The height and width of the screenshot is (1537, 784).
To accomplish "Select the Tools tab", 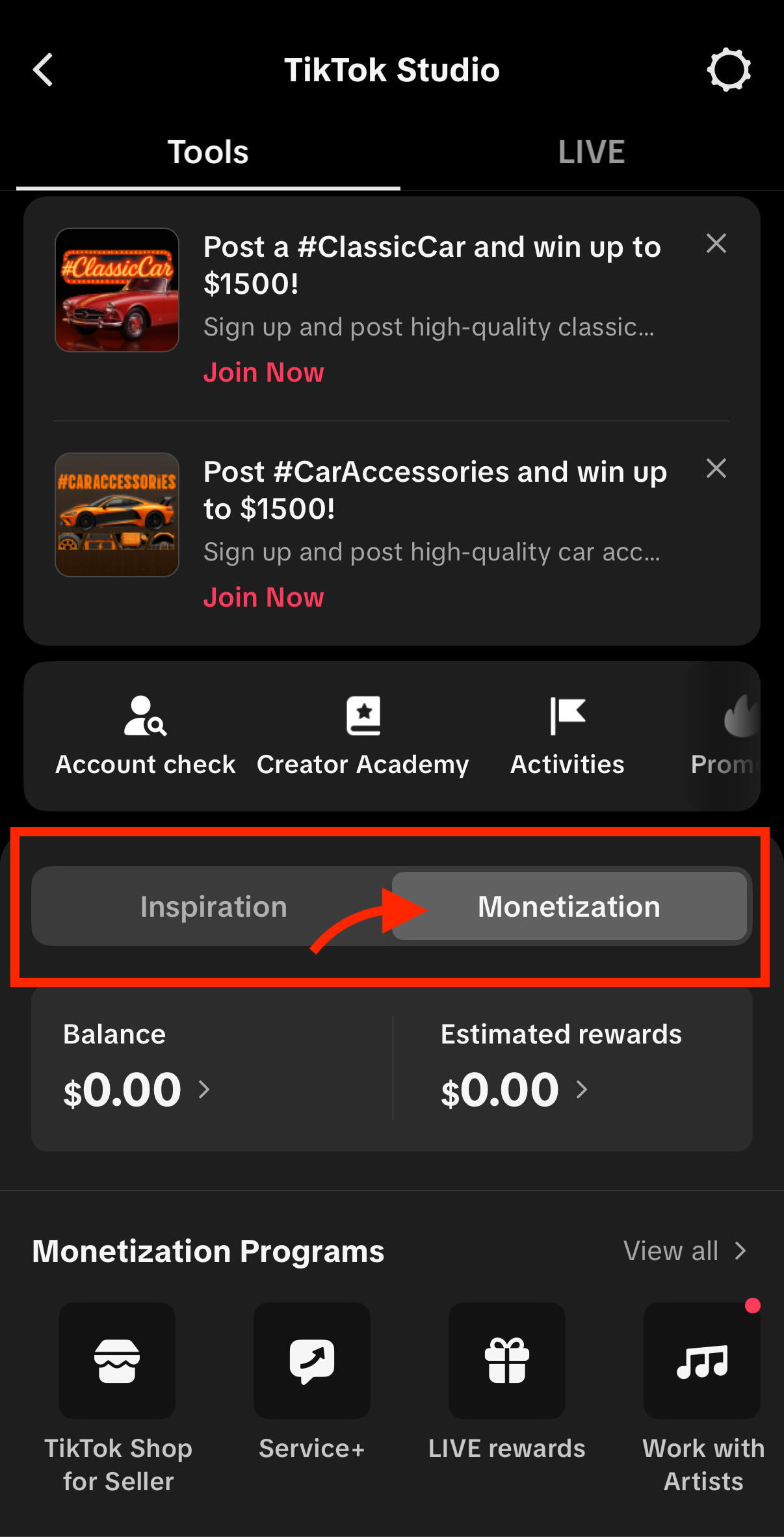I will pyautogui.click(x=208, y=152).
